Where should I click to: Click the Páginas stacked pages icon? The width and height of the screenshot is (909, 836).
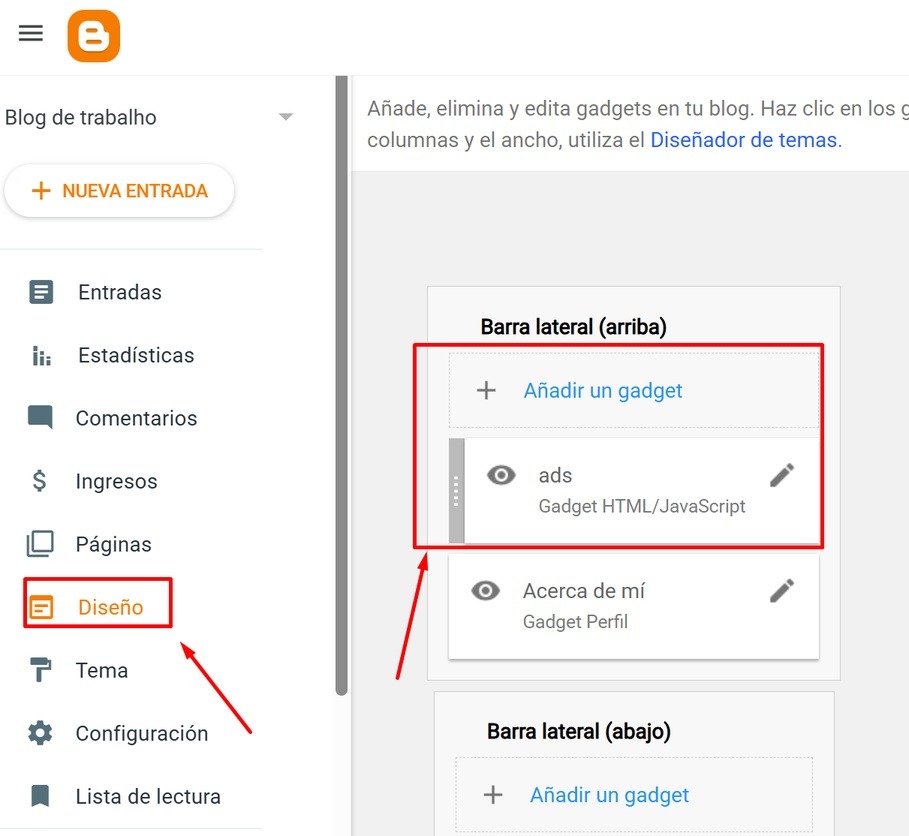(40, 544)
